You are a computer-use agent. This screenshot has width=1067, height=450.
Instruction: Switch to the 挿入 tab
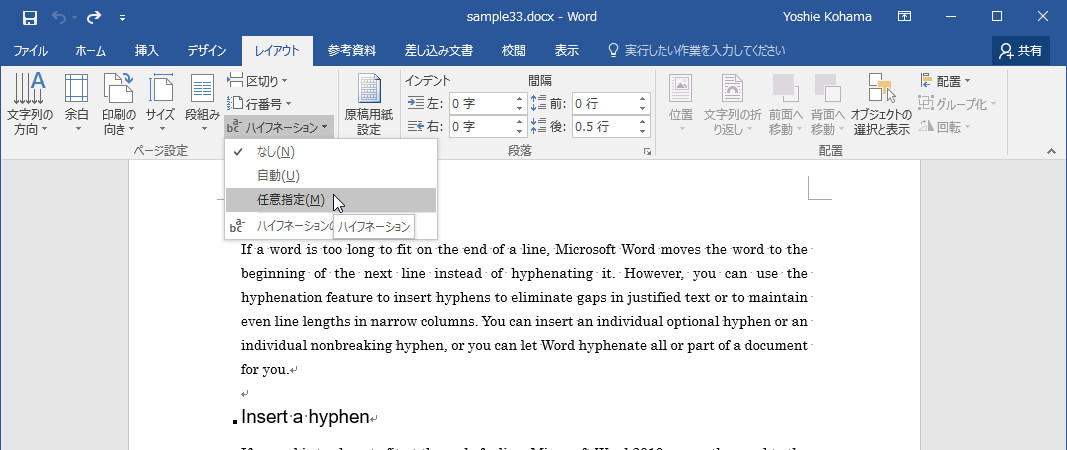pyautogui.click(x=146, y=50)
